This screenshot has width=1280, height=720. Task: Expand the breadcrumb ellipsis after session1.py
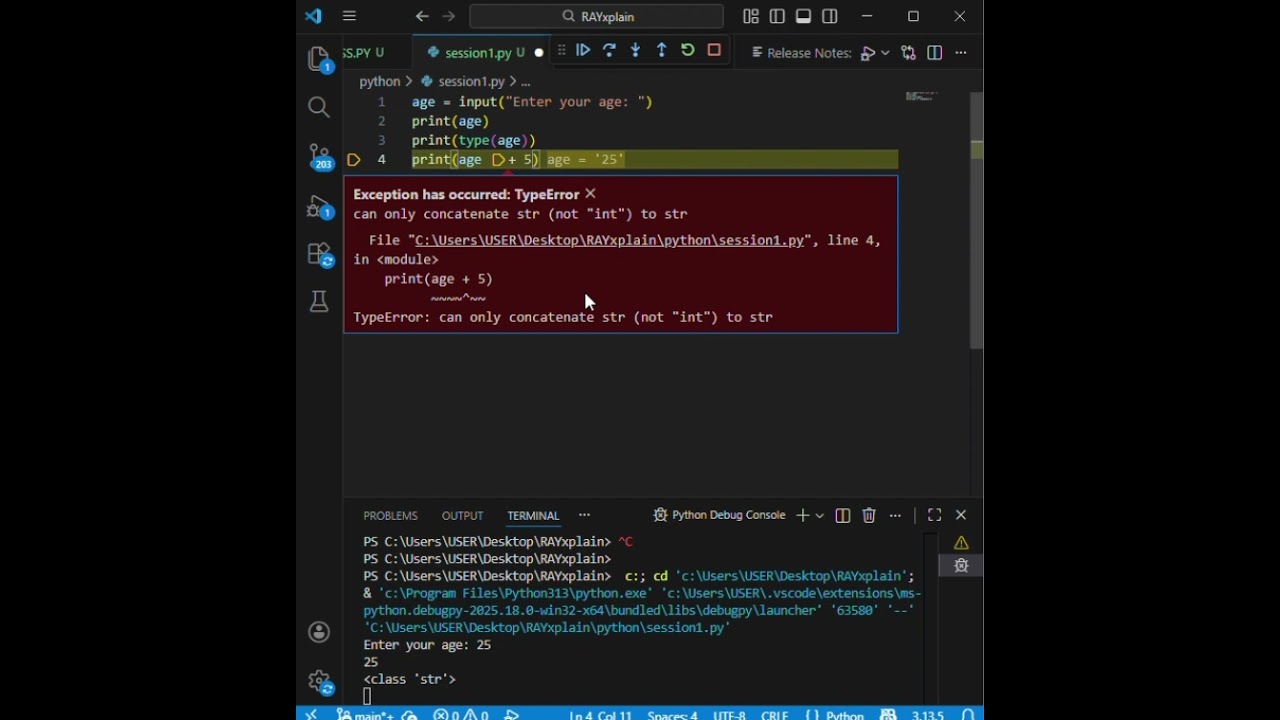click(526, 82)
